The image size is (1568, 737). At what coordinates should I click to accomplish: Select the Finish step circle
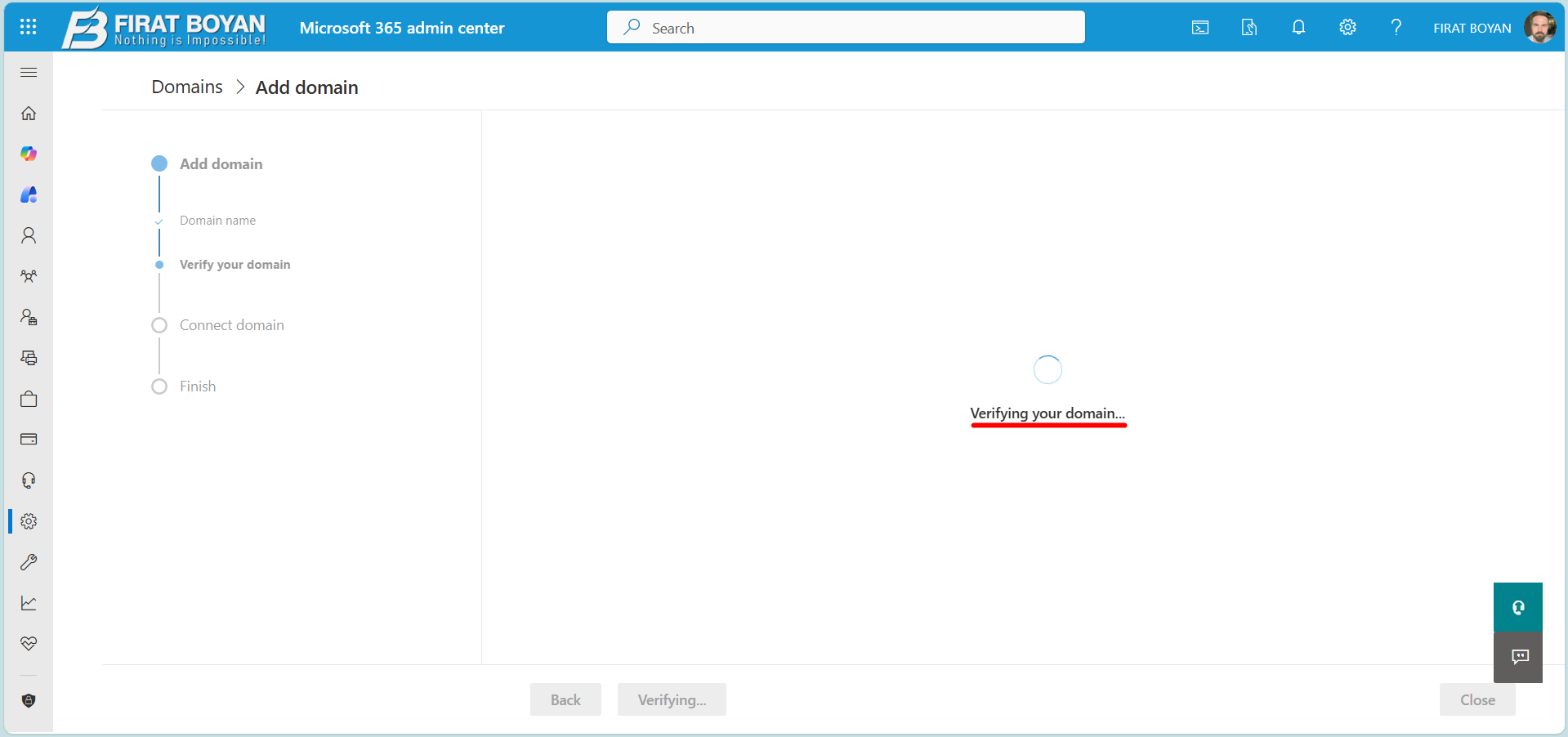[x=159, y=386]
